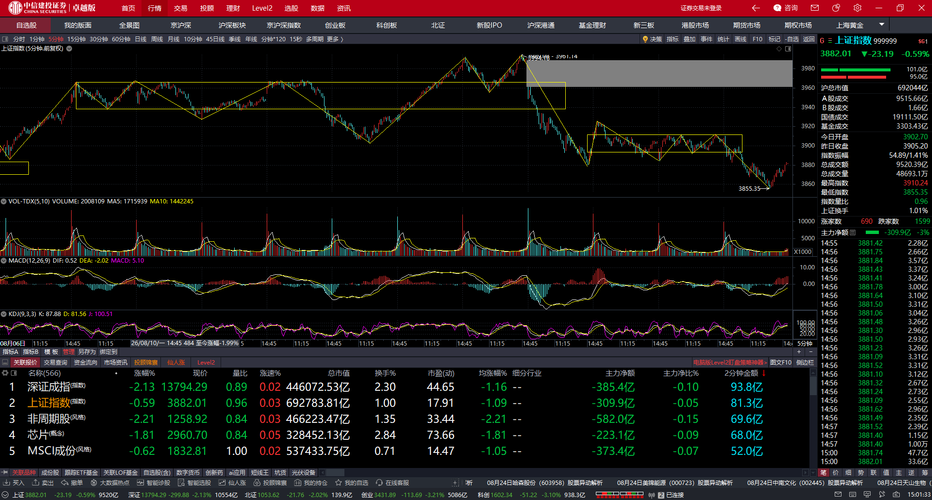
Task: Open 大数据热点 in the bottom toolbar
Action: pos(109,483)
